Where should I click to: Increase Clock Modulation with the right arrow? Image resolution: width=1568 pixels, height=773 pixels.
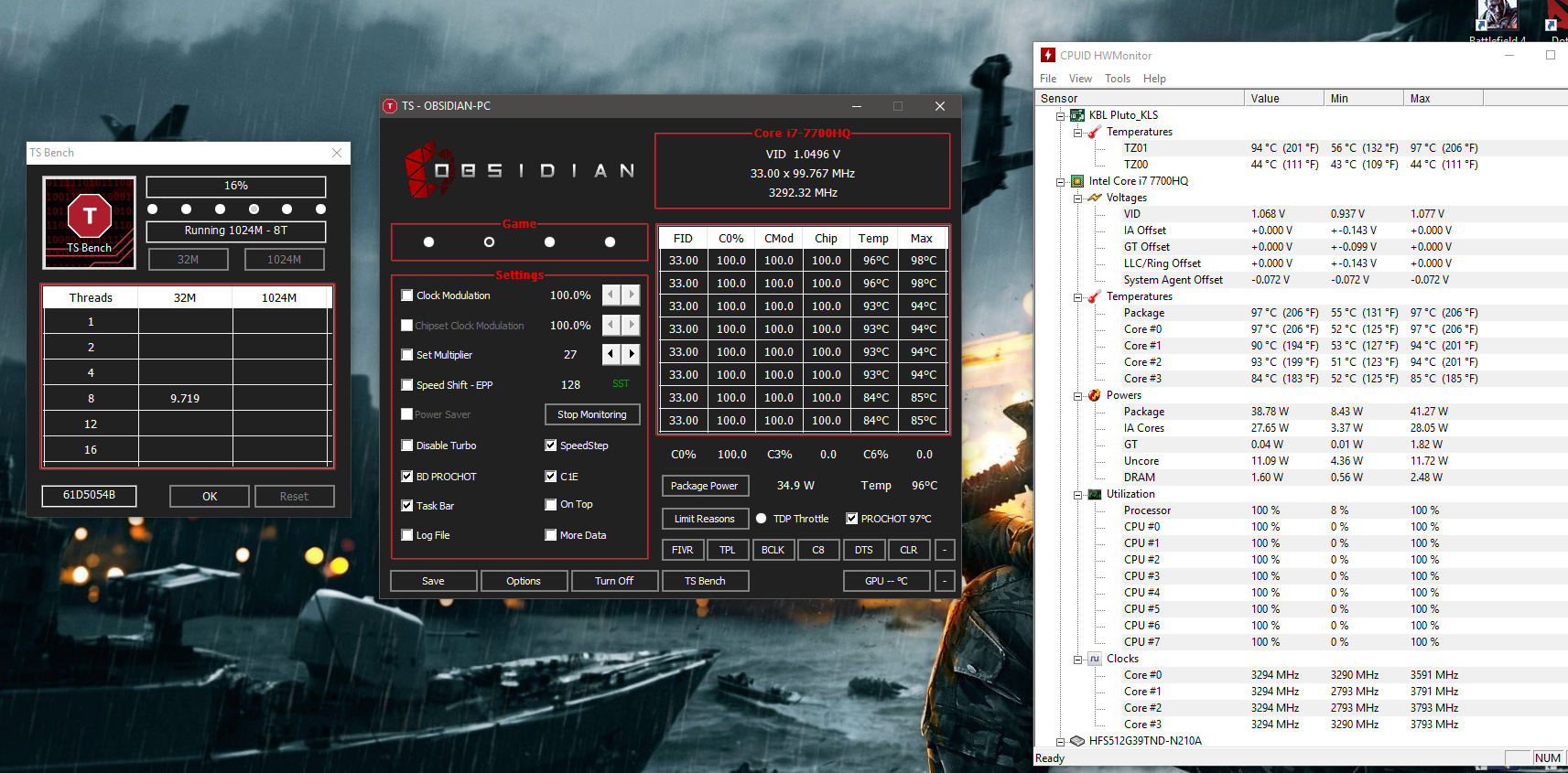click(x=631, y=295)
